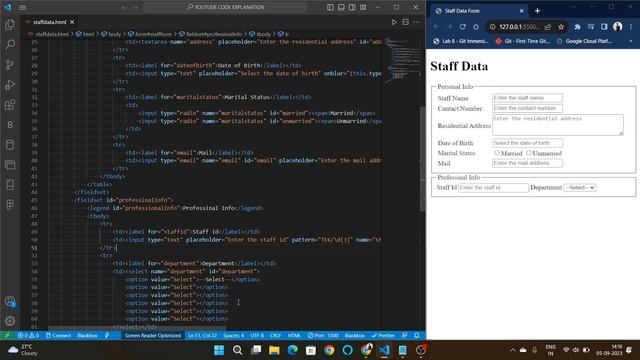Open the Git - First-Time Git bookmark
Screen dimensions: 640x360
pos(522,41)
